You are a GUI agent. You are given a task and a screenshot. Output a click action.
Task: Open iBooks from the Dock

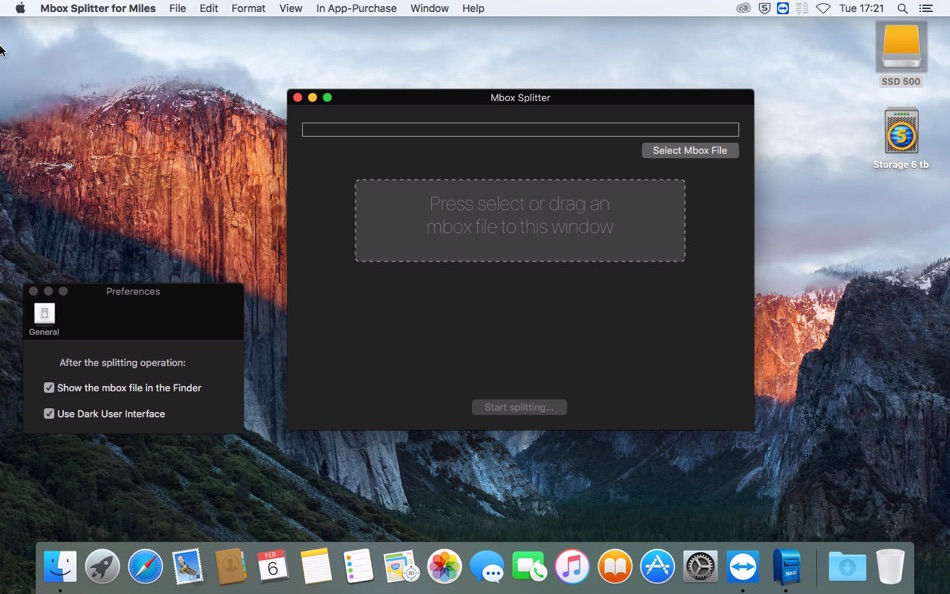click(x=615, y=566)
